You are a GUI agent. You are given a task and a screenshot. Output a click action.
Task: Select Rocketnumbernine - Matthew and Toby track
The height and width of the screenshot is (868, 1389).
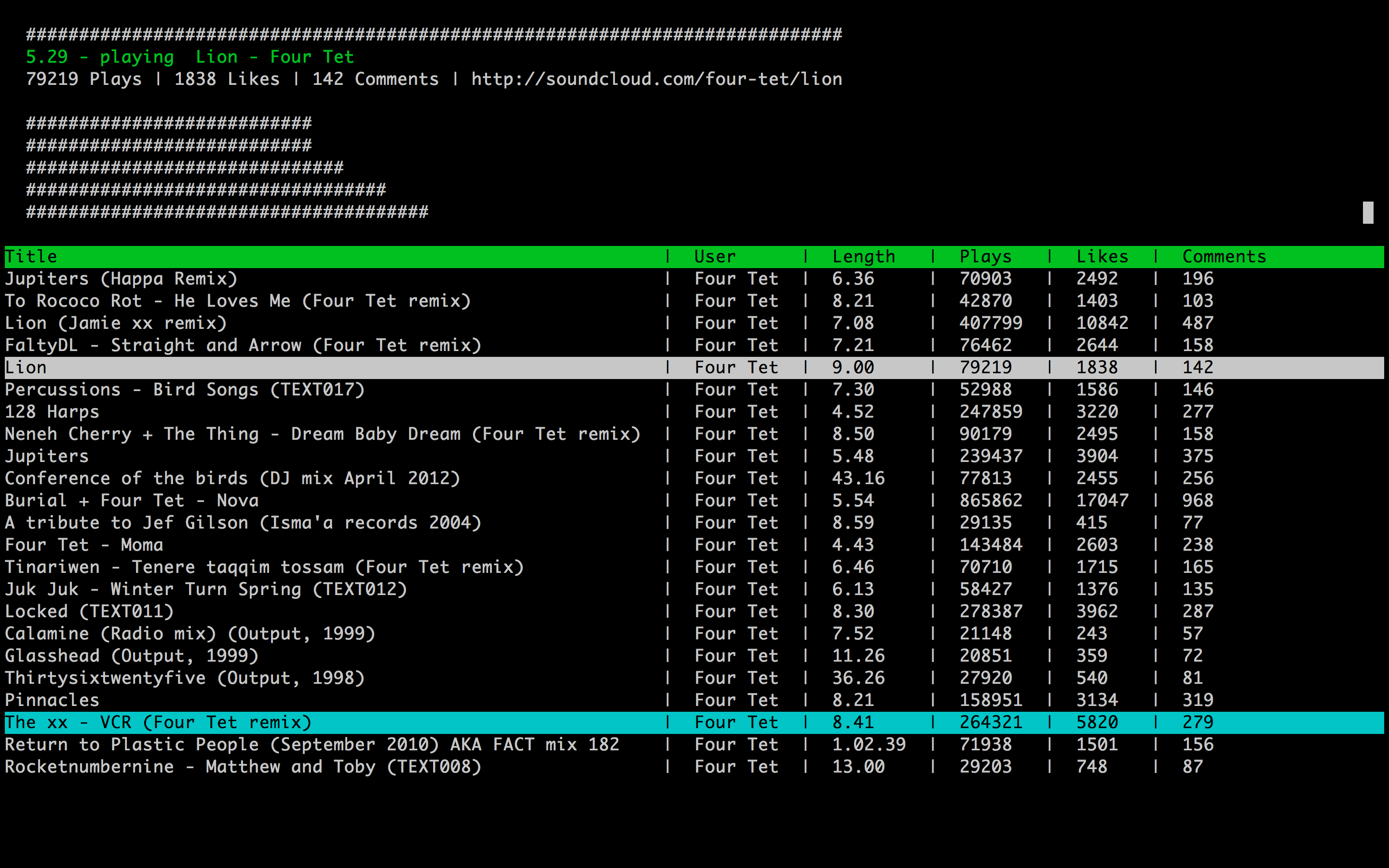pyautogui.click(x=242, y=767)
